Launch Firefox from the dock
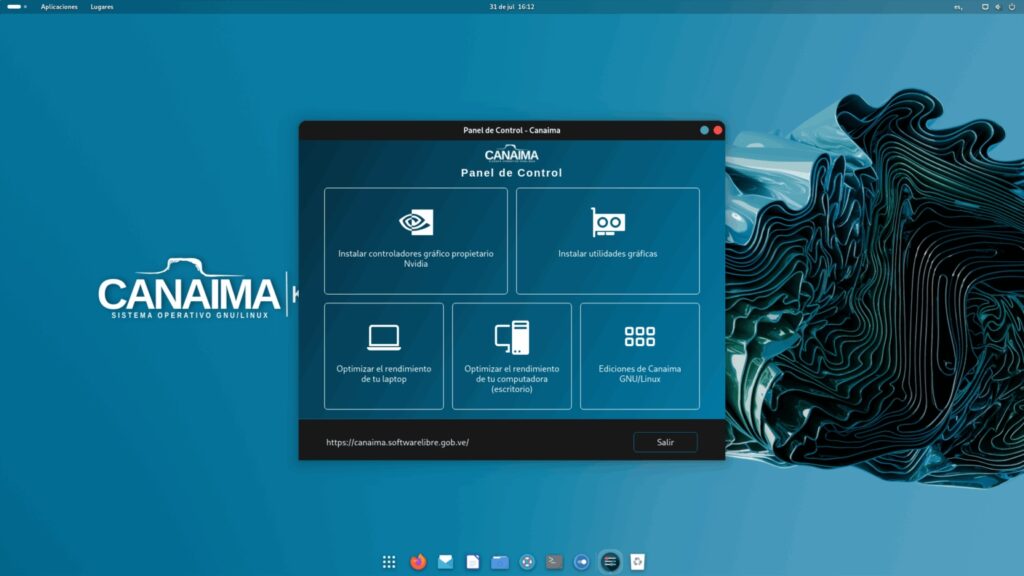This screenshot has height=576, width=1024. click(x=418, y=562)
